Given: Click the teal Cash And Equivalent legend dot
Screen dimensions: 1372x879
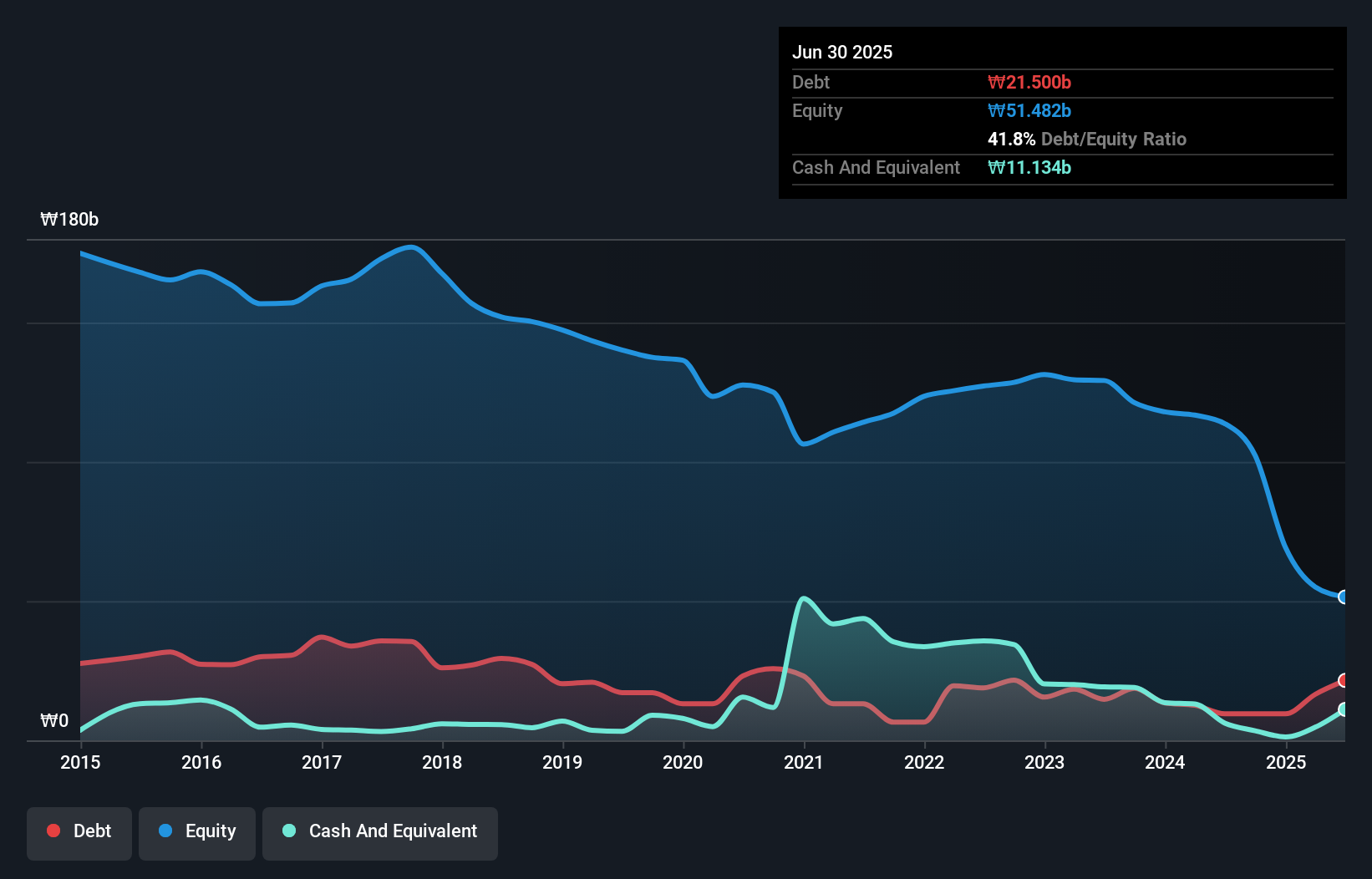Looking at the screenshot, I should (x=288, y=831).
